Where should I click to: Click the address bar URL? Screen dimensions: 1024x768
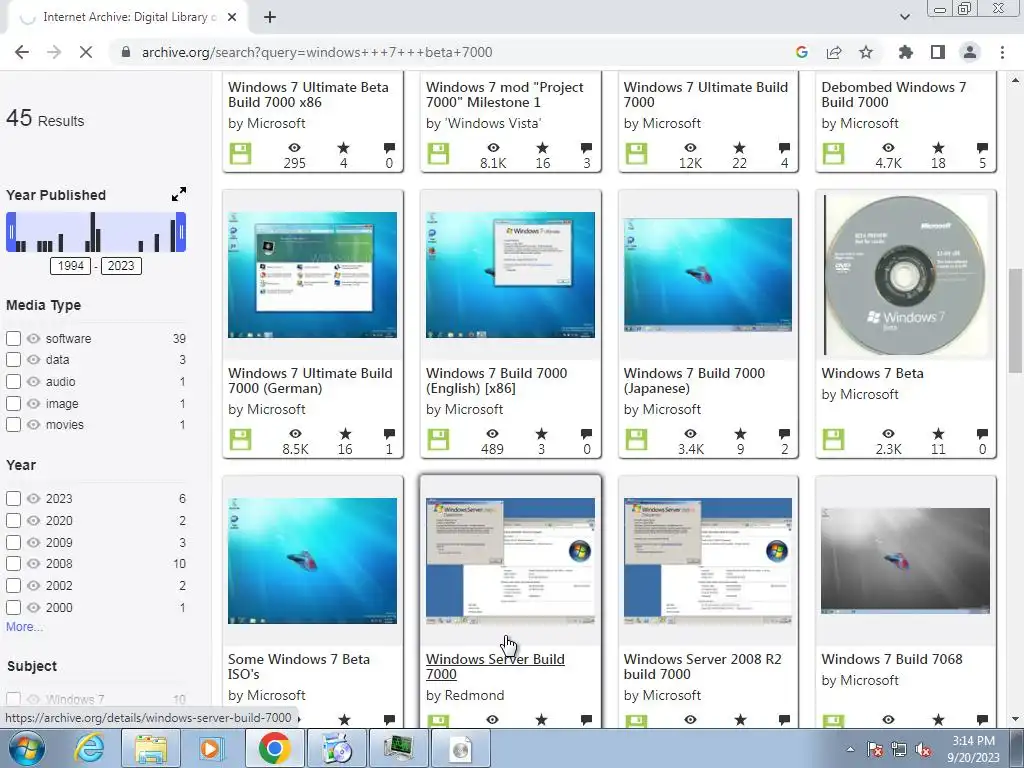[x=317, y=52]
